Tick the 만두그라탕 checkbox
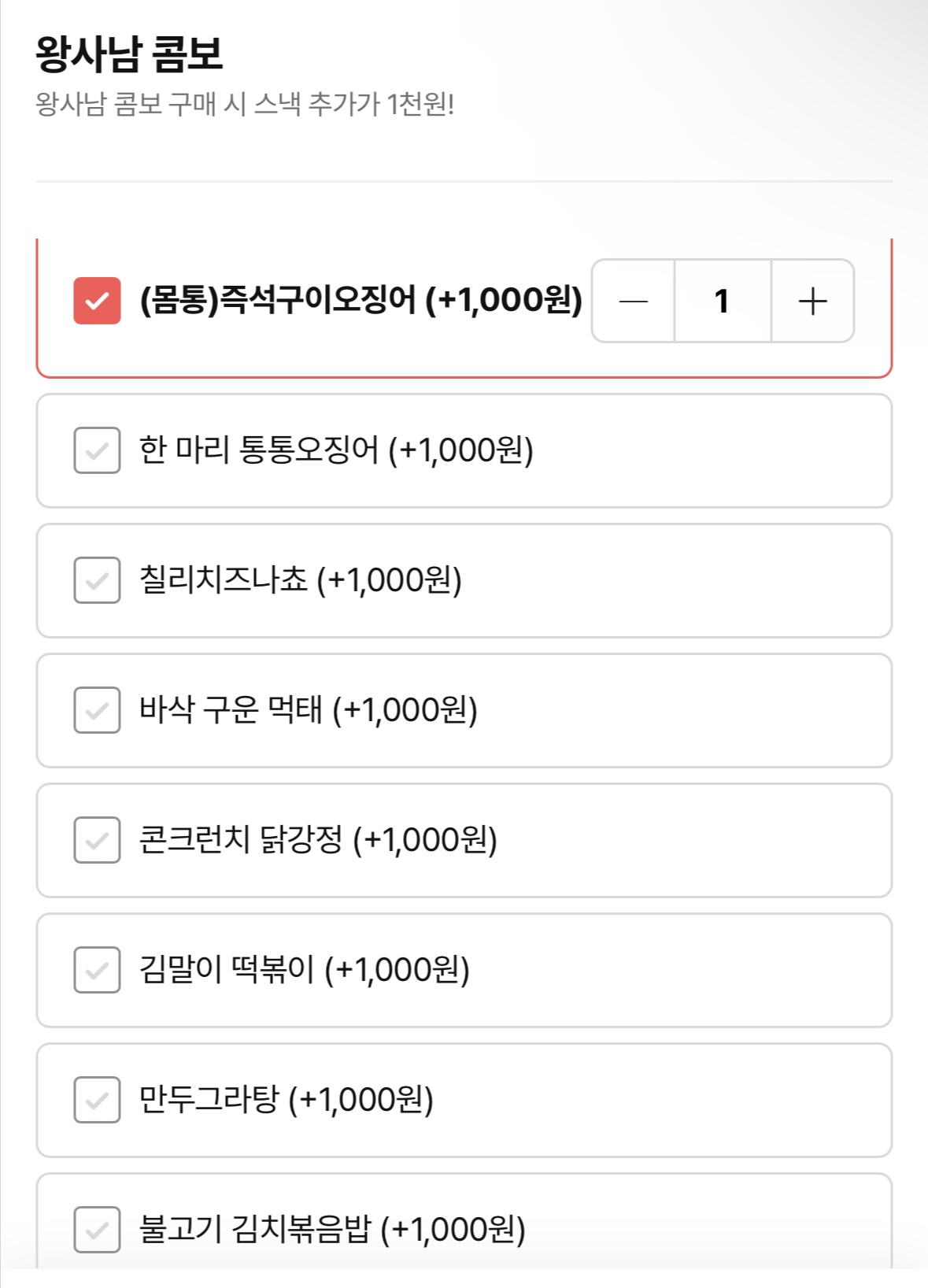Screen dimensions: 928x1288 [x=97, y=1100]
